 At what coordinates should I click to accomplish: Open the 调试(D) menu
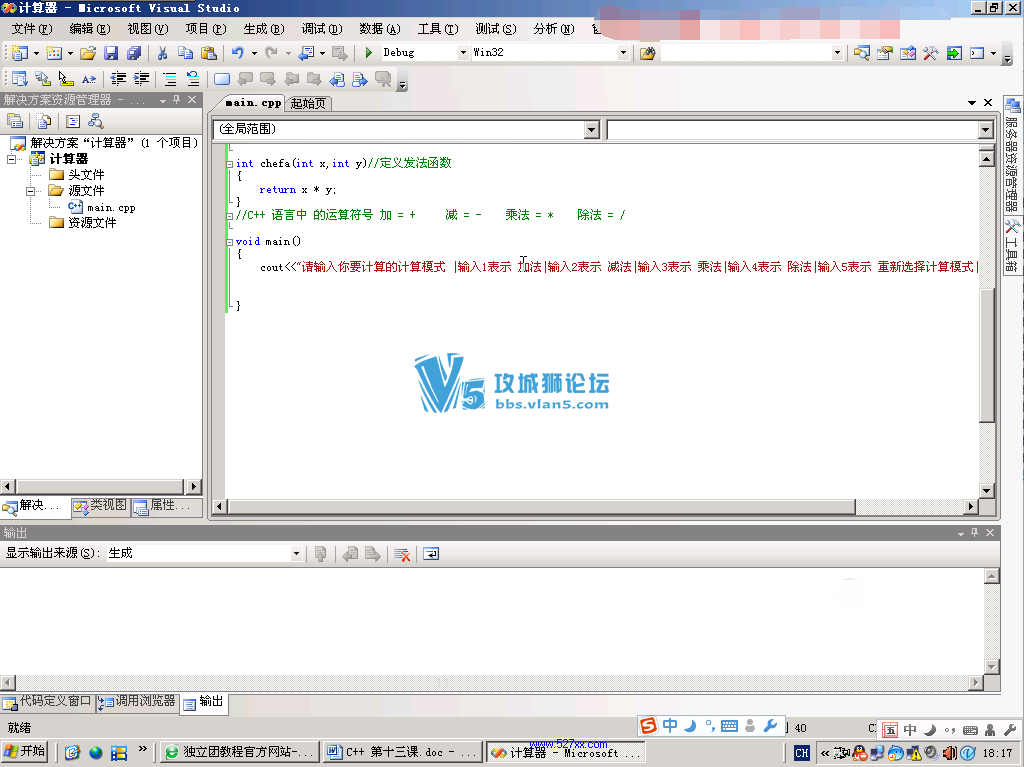322,29
